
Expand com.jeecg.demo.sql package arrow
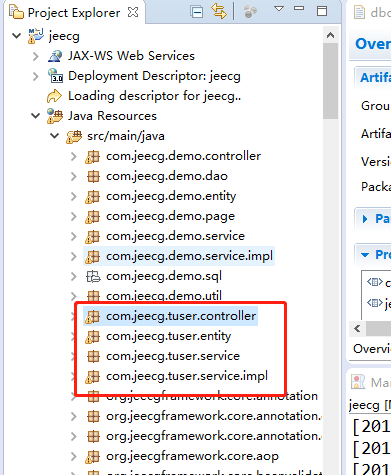(x=74, y=276)
